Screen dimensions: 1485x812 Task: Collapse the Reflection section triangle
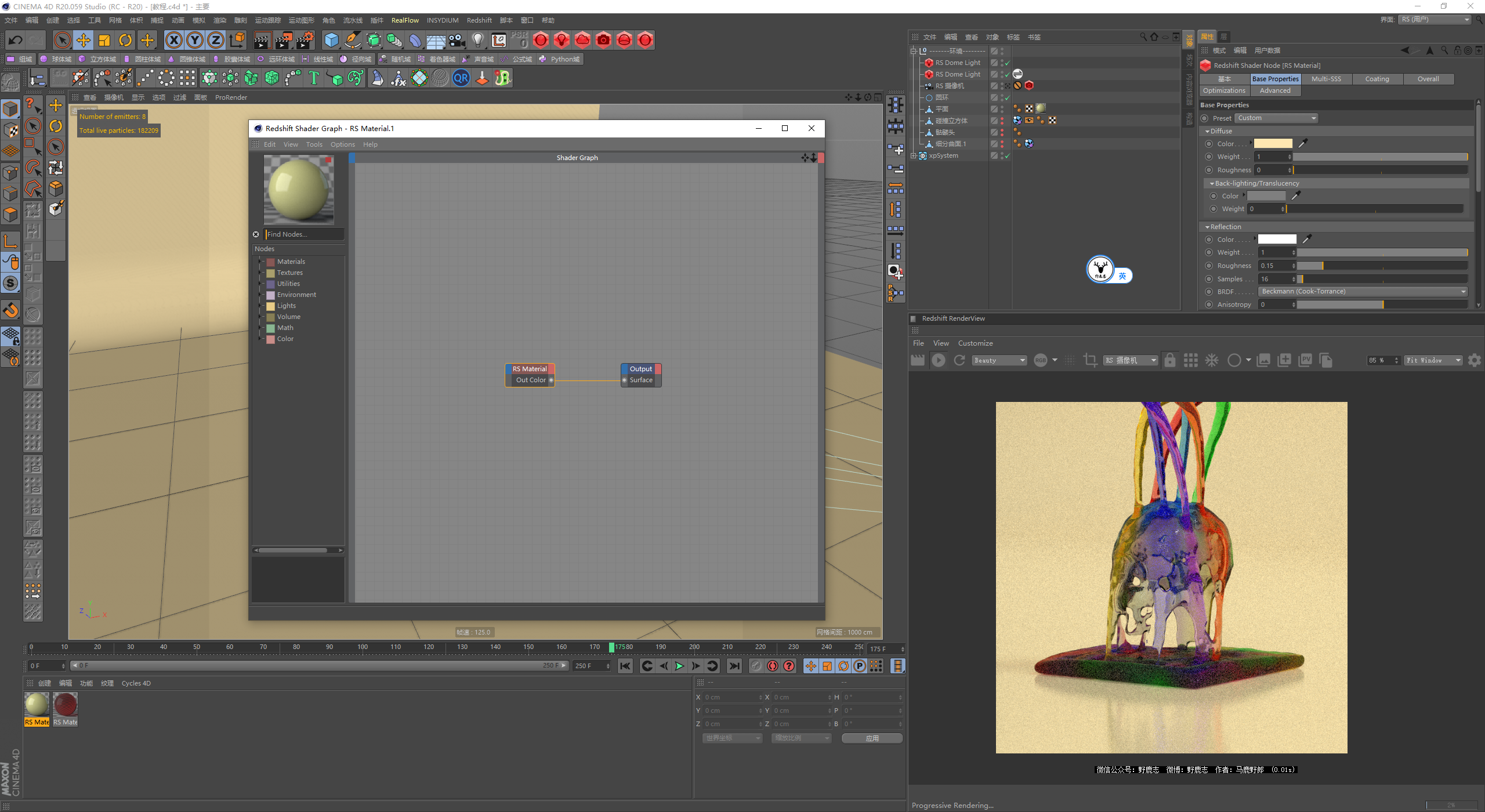click(1207, 227)
